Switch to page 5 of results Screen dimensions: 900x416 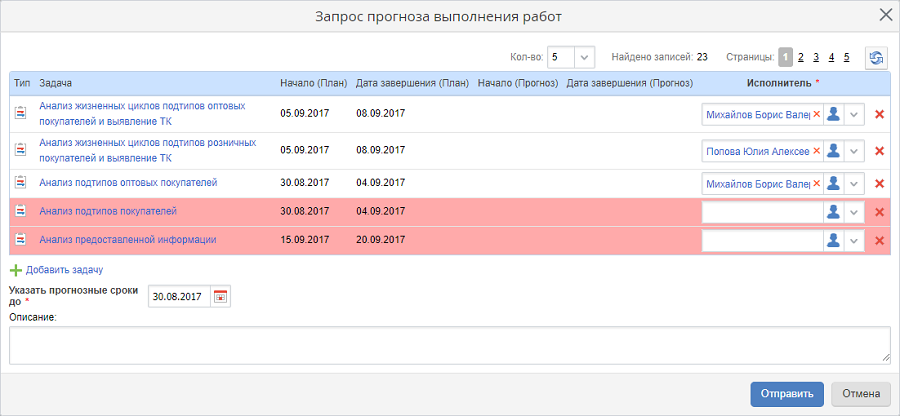[x=846, y=58]
